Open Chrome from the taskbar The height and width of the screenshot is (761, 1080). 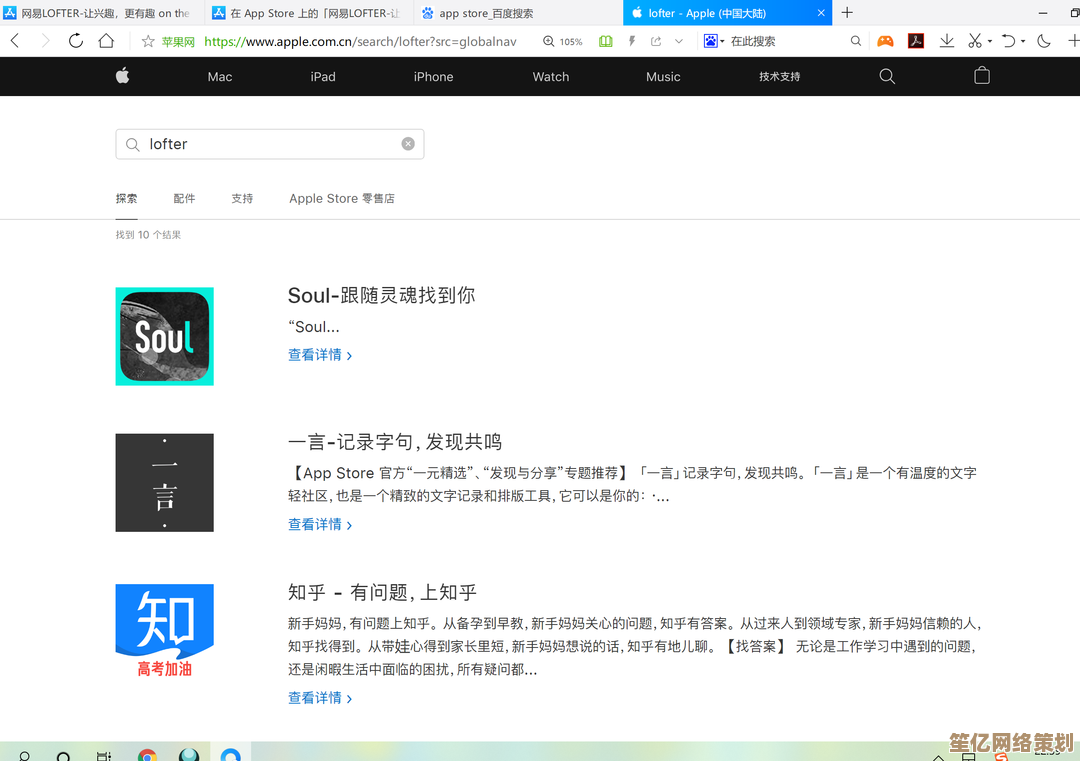(x=147, y=755)
